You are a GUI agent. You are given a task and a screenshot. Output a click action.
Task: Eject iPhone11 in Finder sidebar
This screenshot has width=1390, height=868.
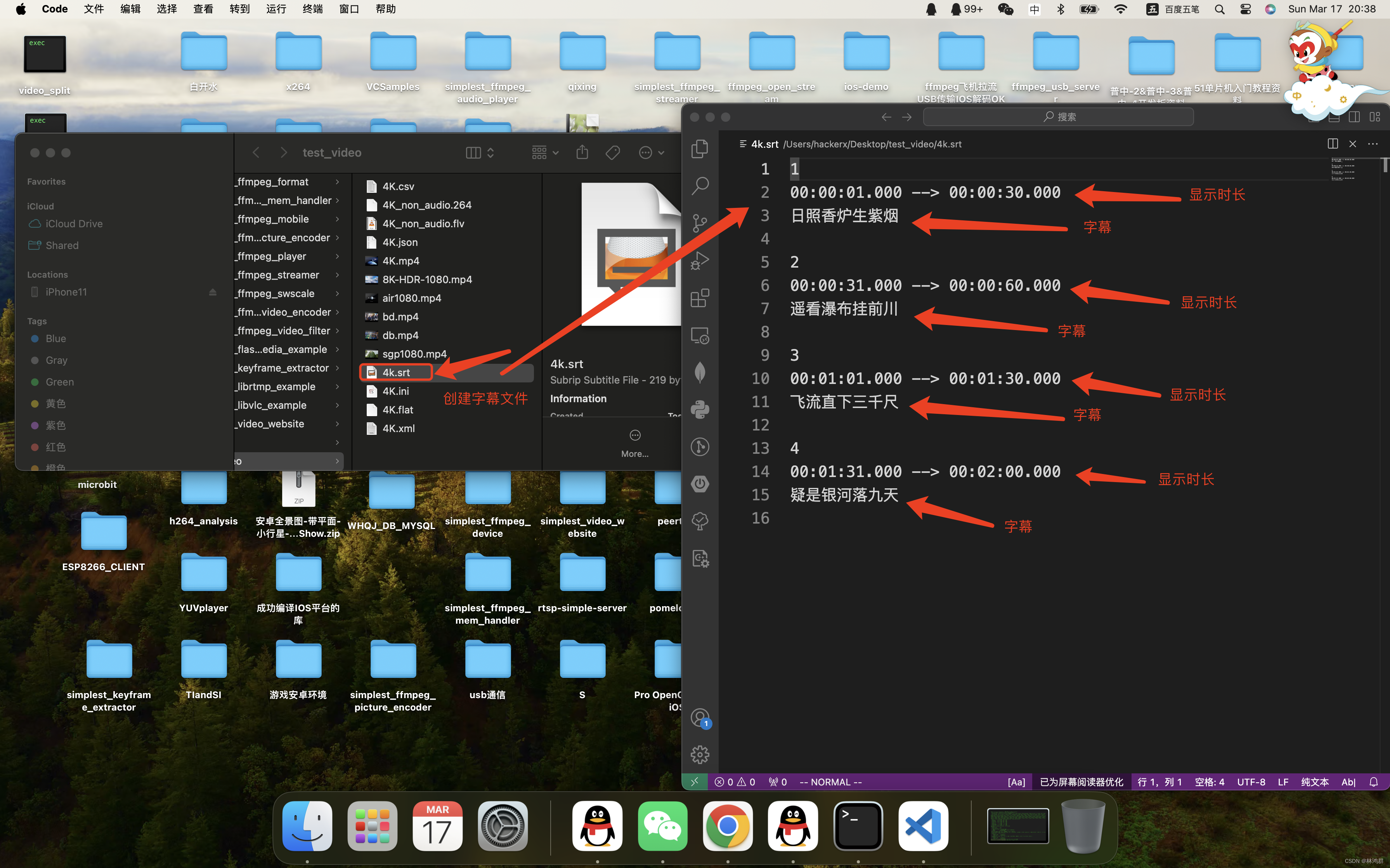coord(213,292)
